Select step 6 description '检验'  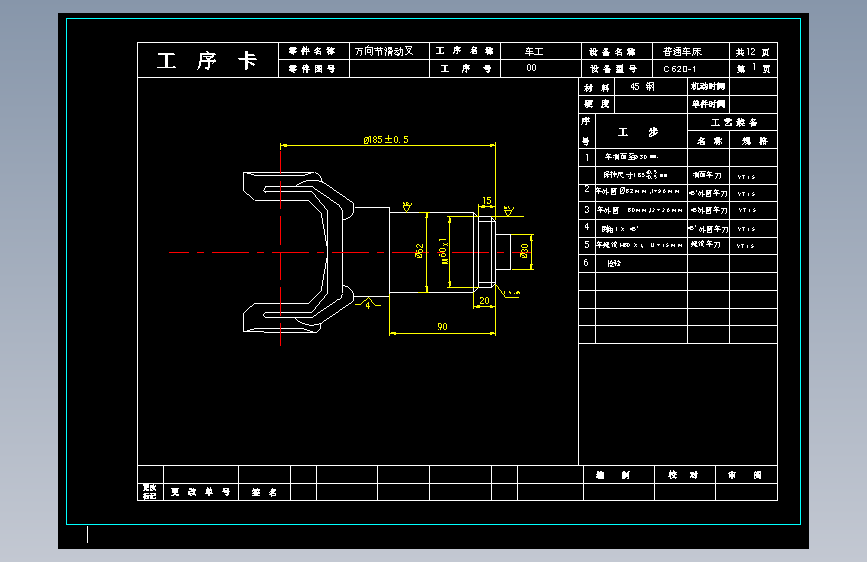pos(614,263)
